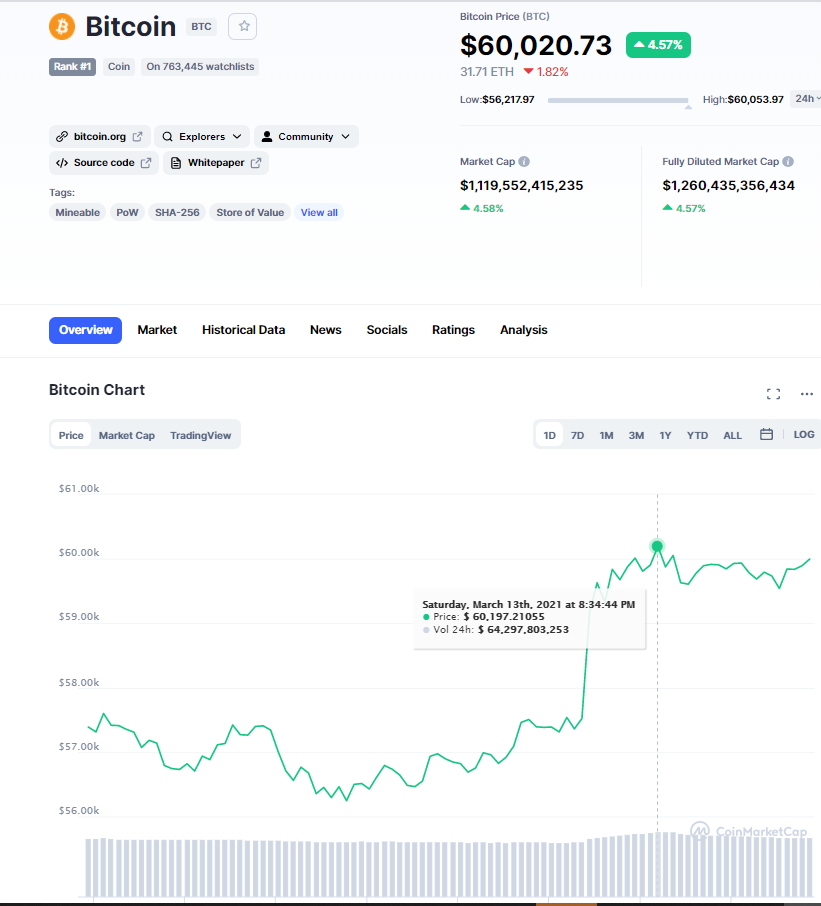Select the 1D chart range
Image resolution: width=821 pixels, height=906 pixels.
click(x=549, y=435)
